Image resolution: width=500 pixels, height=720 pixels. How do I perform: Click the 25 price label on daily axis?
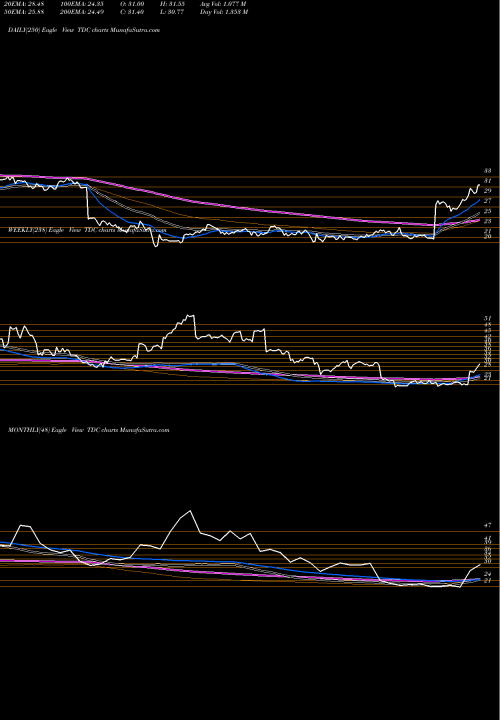tap(488, 212)
